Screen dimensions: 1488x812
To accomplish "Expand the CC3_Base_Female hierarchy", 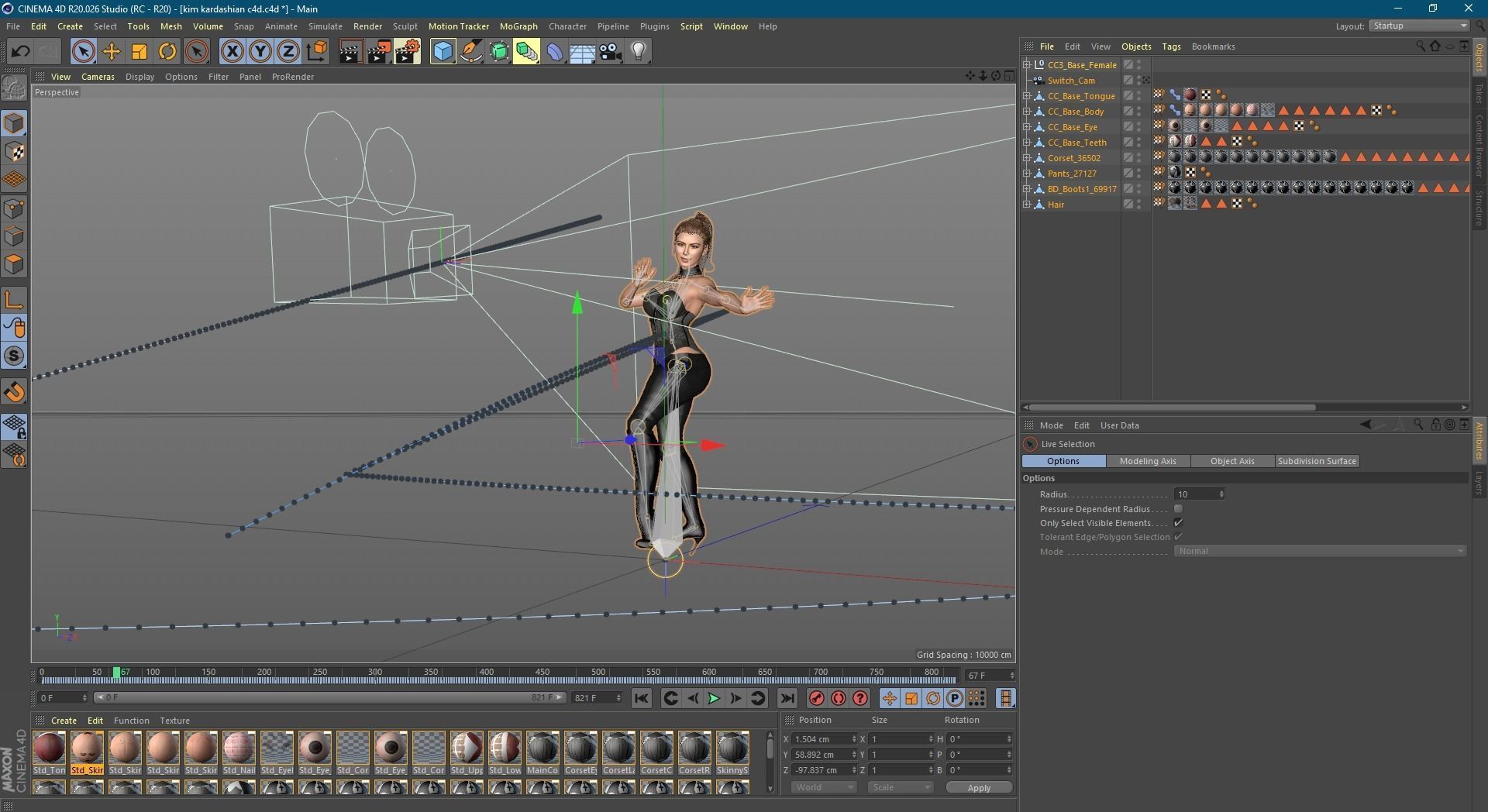I will [x=1027, y=65].
